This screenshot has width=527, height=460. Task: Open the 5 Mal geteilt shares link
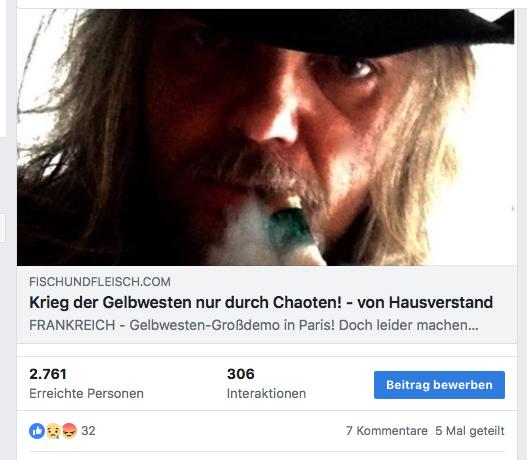pos(470,431)
